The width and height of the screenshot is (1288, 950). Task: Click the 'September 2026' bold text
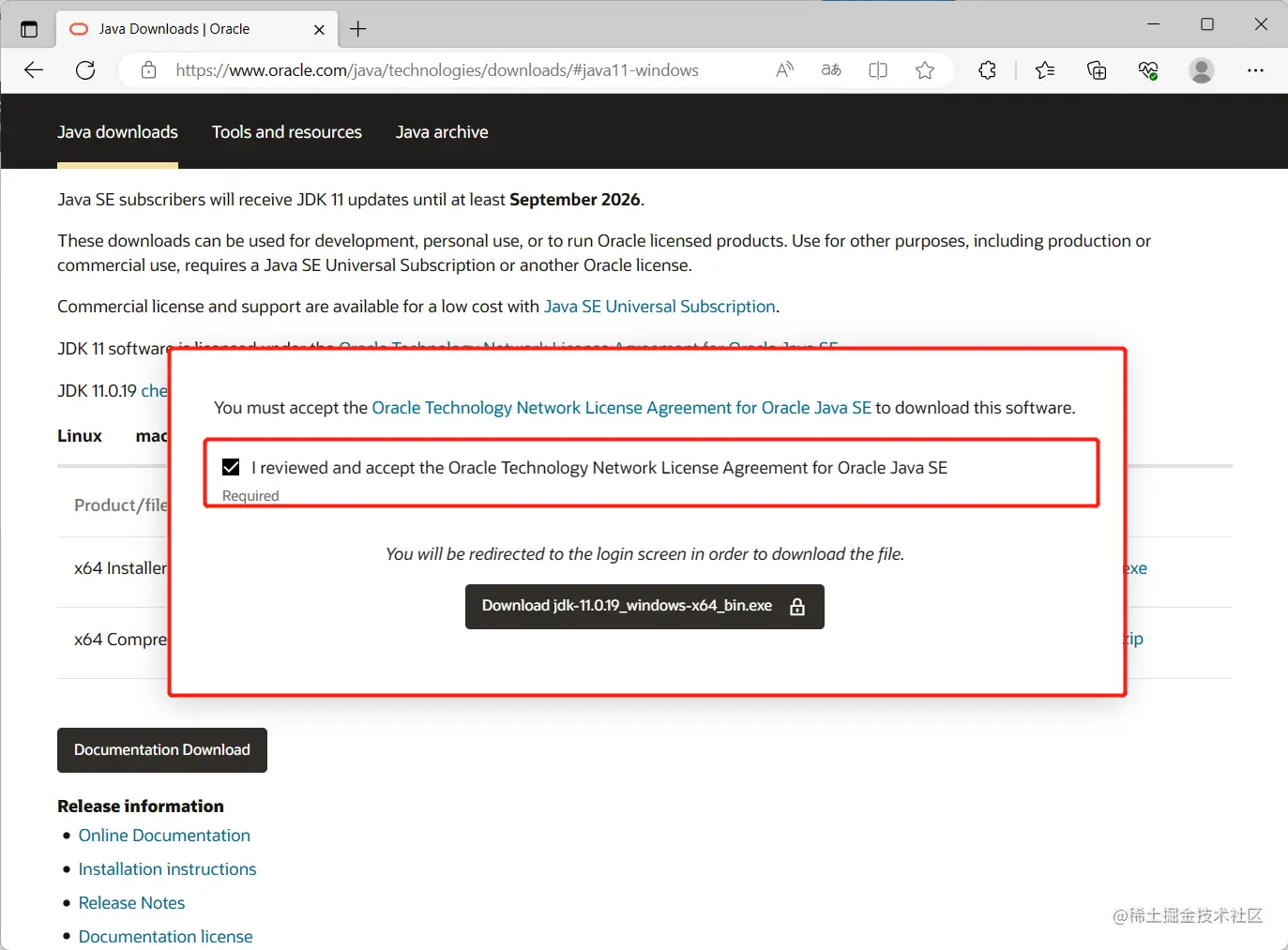coord(574,200)
